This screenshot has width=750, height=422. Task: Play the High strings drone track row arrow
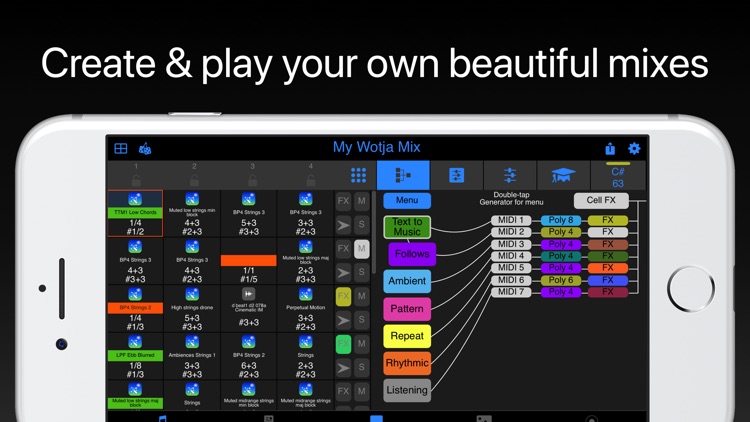click(x=343, y=320)
